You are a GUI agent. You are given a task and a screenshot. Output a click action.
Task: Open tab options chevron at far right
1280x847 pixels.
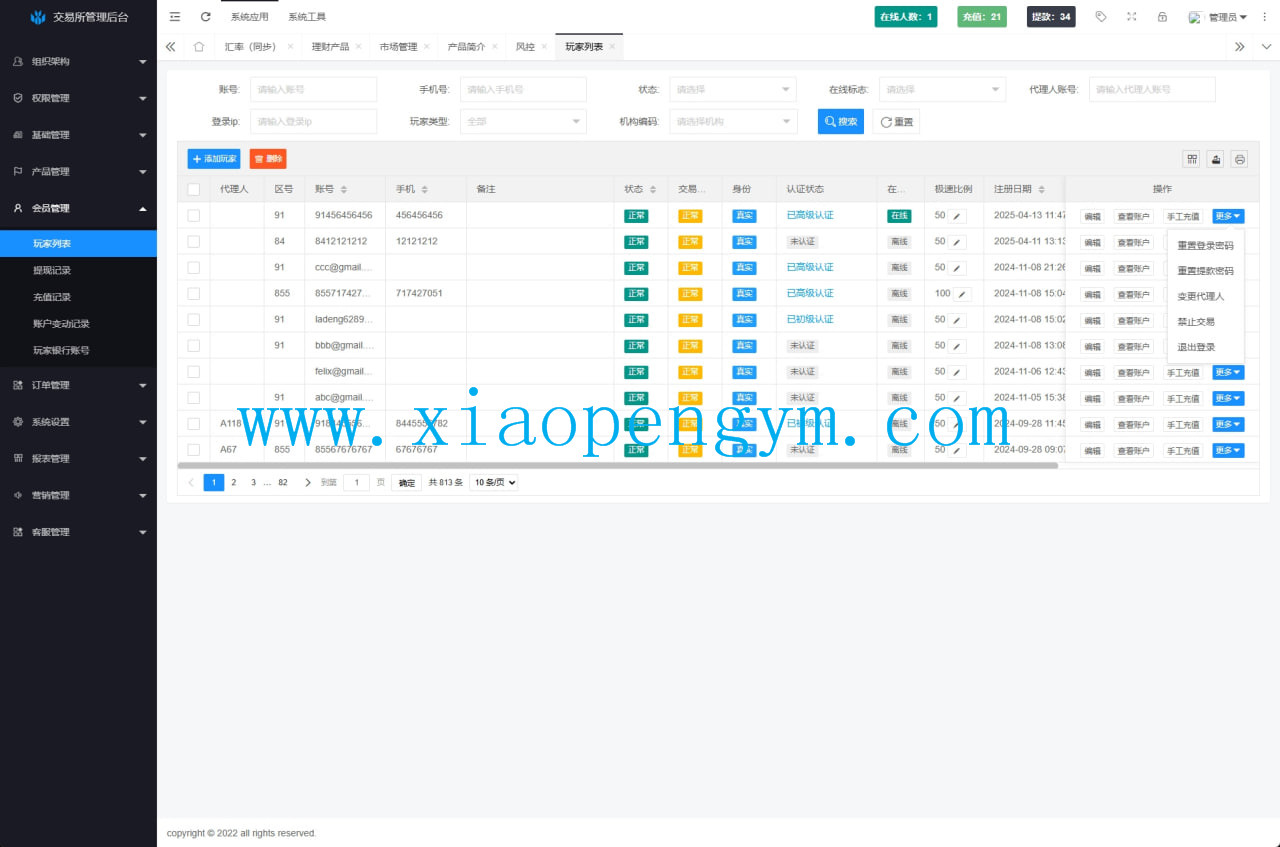point(1266,46)
